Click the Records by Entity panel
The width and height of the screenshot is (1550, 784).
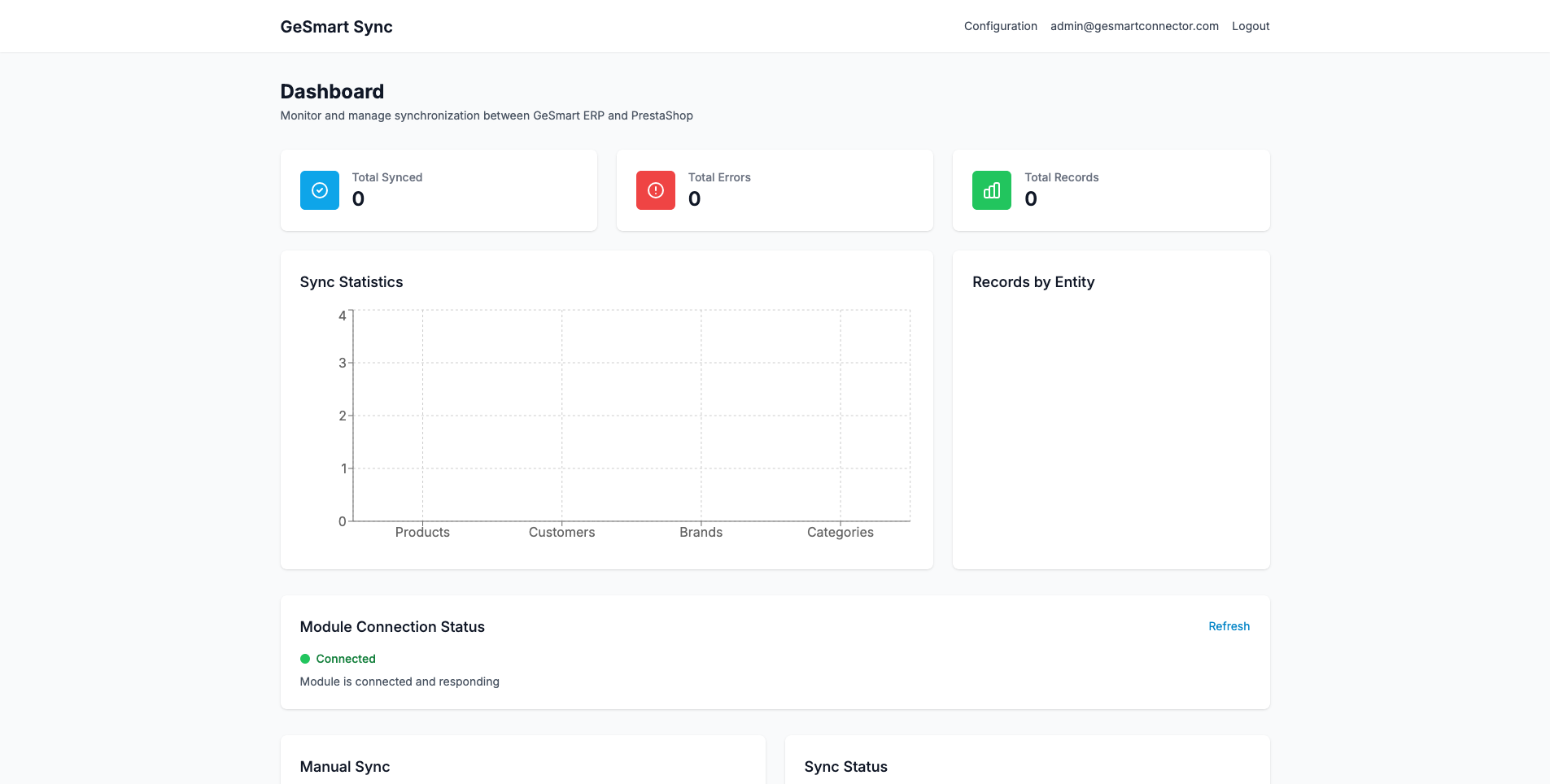[1110, 407]
